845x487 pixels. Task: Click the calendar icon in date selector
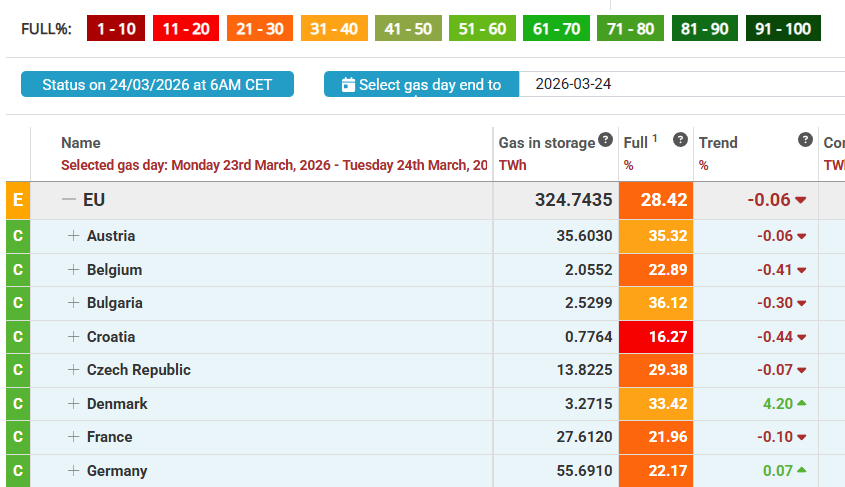(x=348, y=85)
